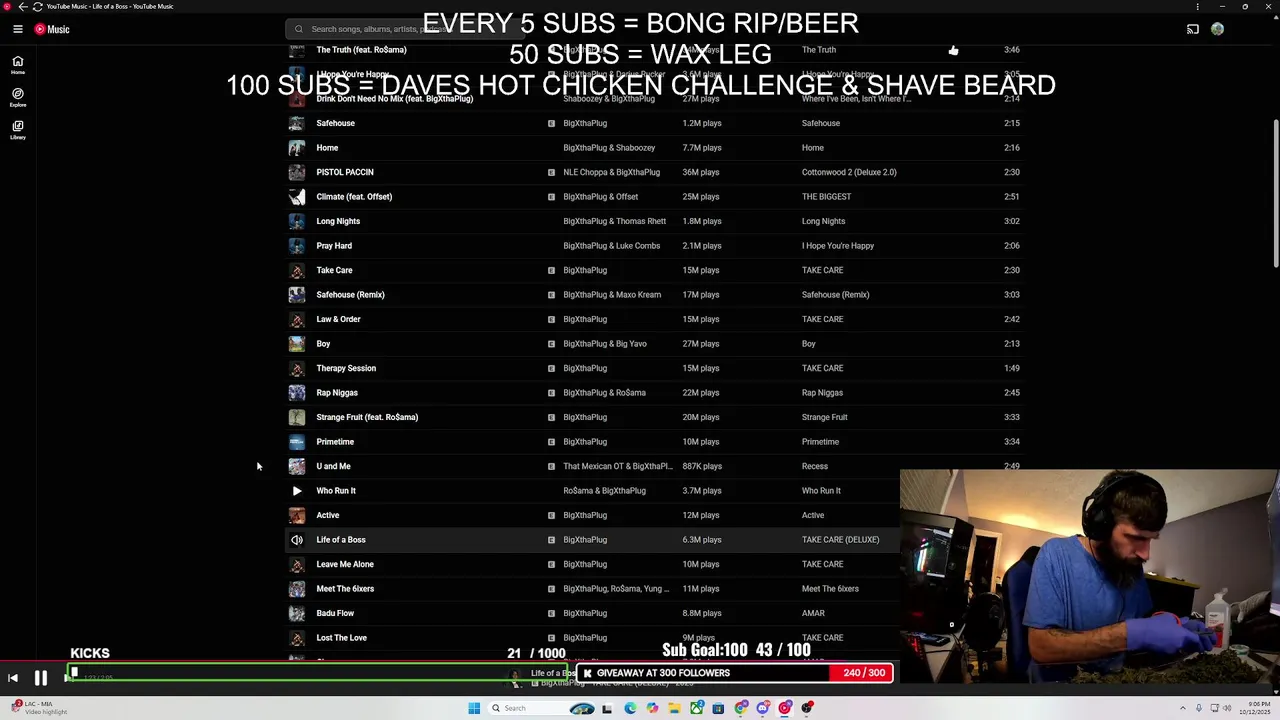Open artist BigXthaPlug & Shaboozey link
The height and width of the screenshot is (720, 1280).
(609, 148)
